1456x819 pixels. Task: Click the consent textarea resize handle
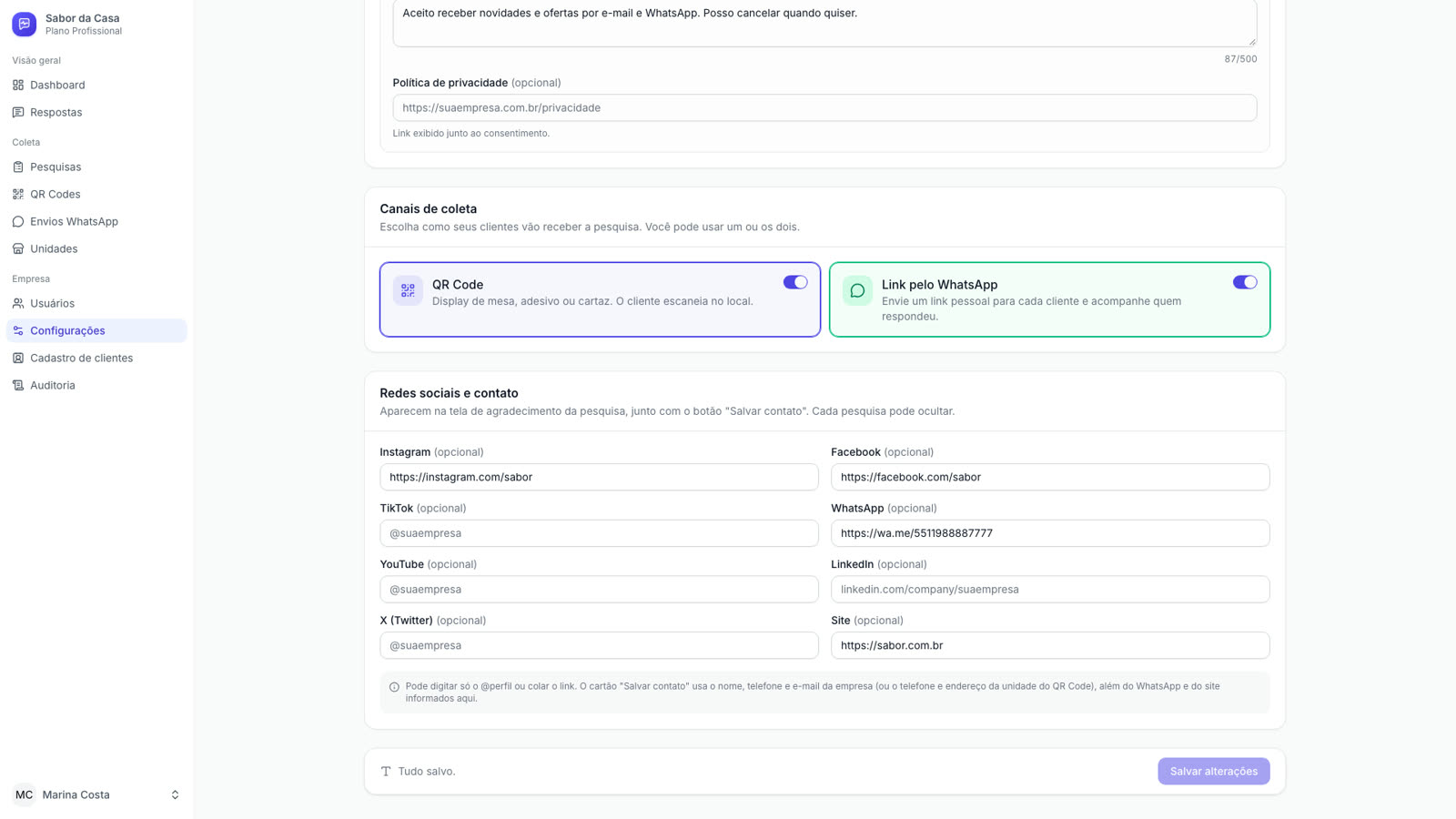tap(1251, 41)
